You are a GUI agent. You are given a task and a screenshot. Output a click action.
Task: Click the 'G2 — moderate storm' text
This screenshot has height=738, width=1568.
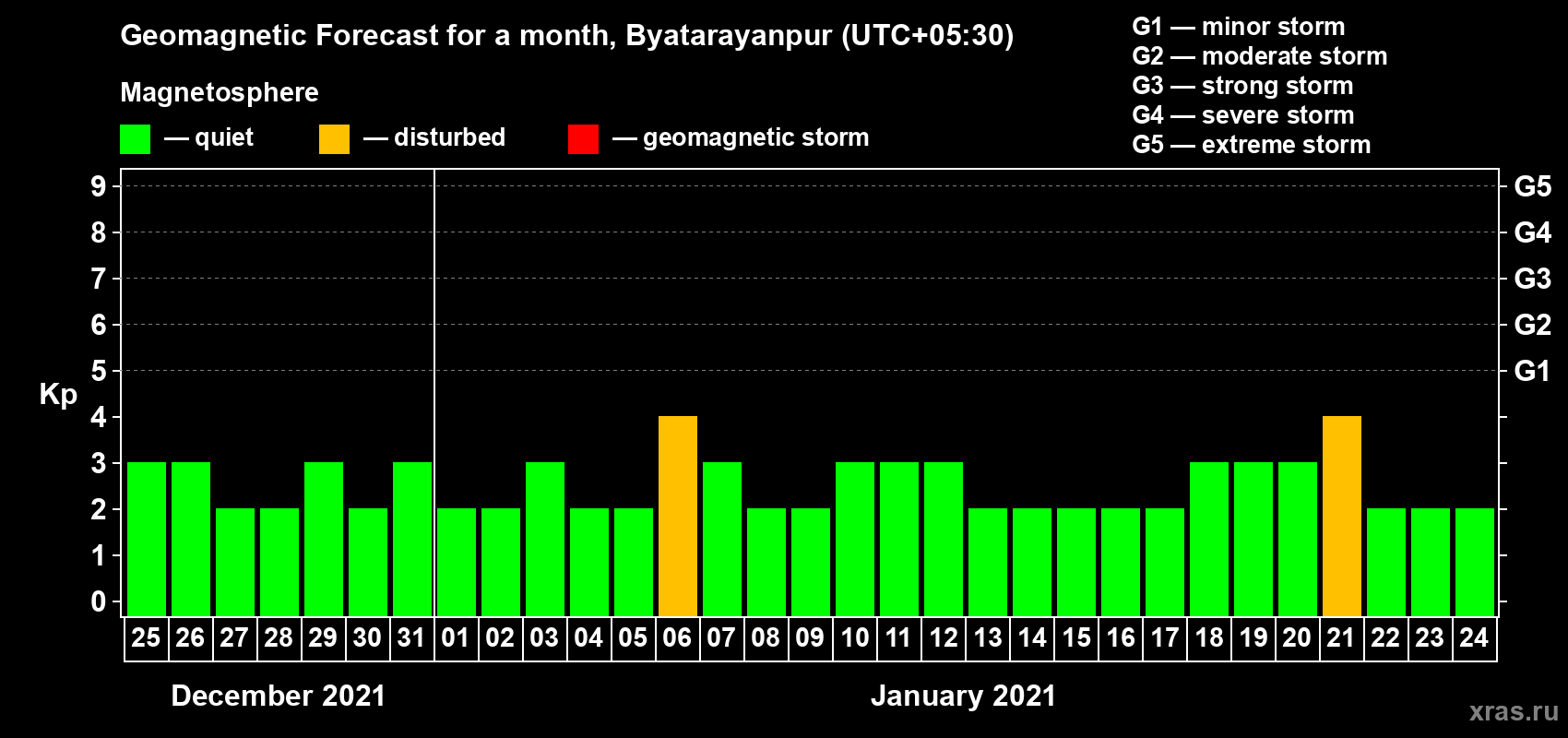click(x=1260, y=56)
